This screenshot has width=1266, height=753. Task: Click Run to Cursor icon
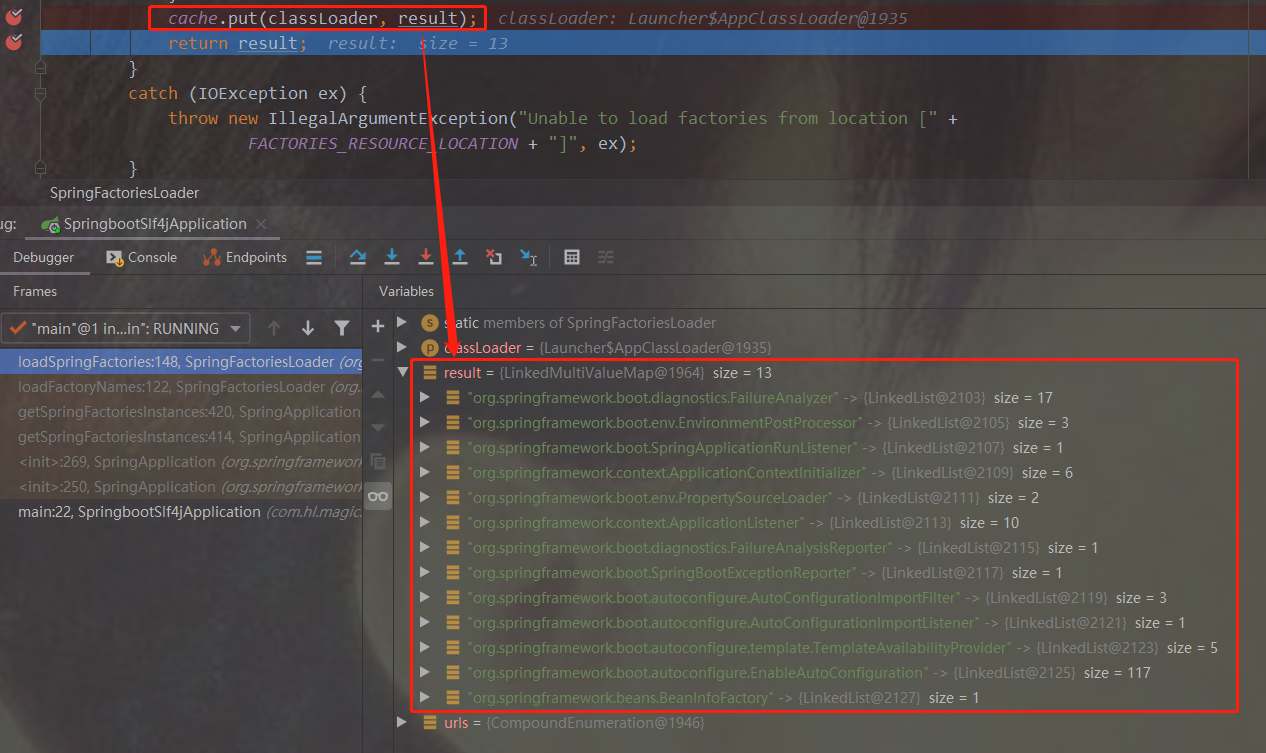coord(529,257)
